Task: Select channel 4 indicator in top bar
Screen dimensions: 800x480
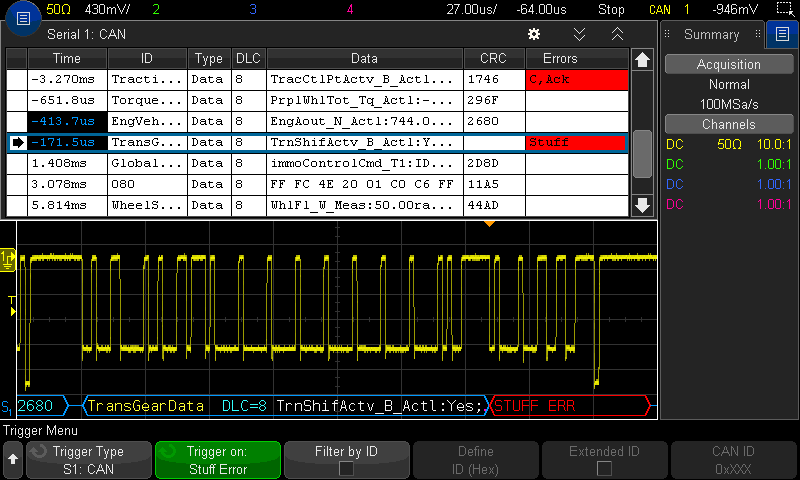Action: pos(349,9)
